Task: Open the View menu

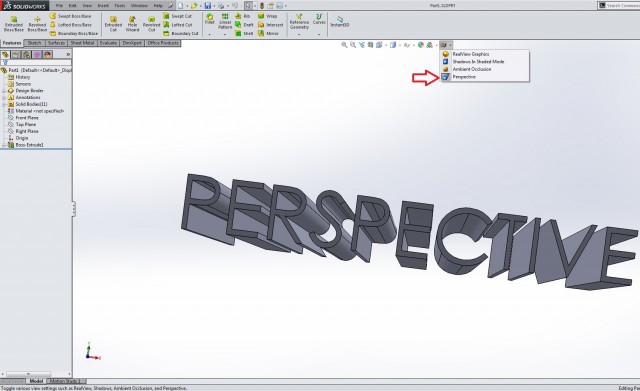Action: 87,6
